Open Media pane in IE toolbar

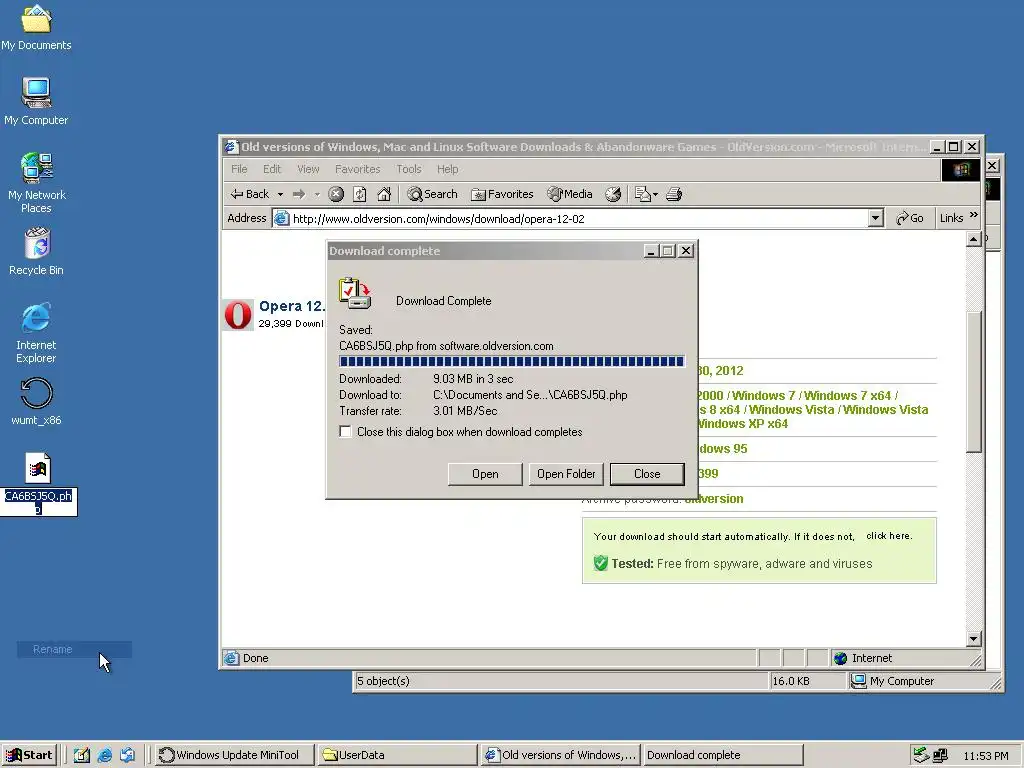click(x=569, y=194)
